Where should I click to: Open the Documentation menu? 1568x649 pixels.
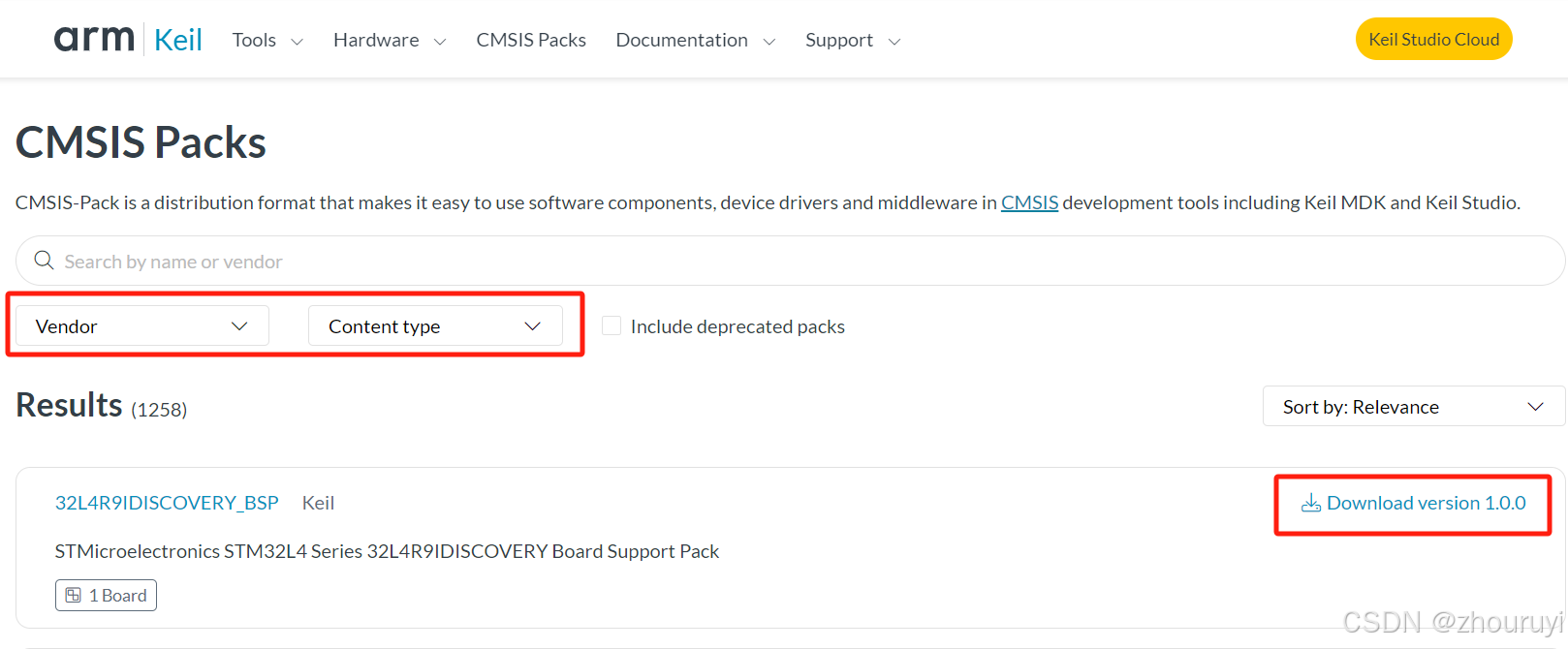(681, 40)
